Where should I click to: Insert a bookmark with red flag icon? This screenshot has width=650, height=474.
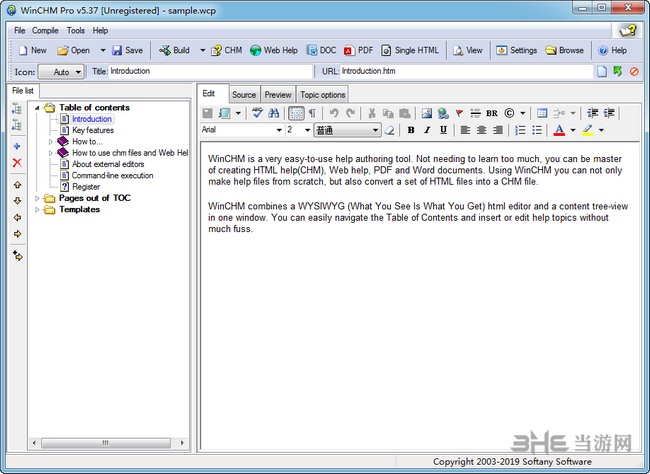click(459, 113)
